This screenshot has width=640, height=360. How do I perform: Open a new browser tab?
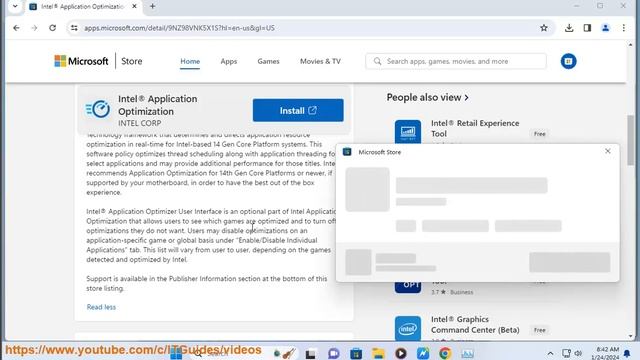pyautogui.click(x=153, y=7)
